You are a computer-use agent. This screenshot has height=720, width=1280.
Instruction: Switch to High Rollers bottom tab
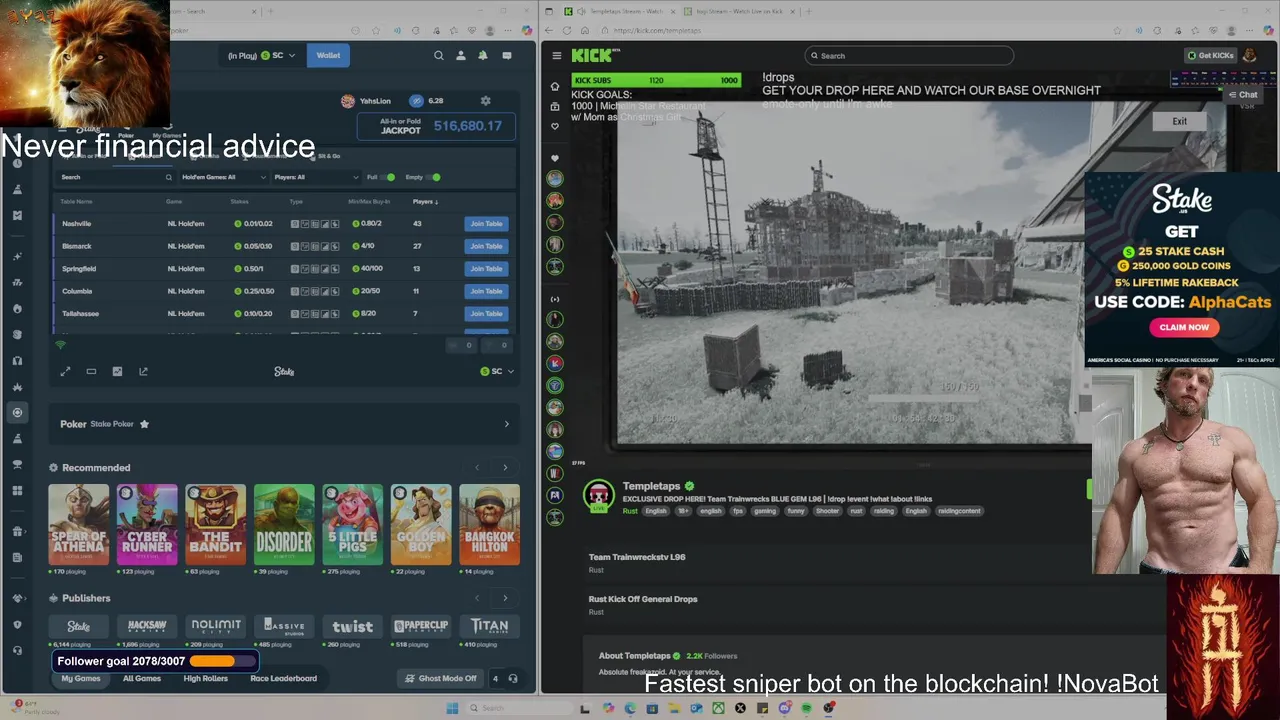point(205,678)
